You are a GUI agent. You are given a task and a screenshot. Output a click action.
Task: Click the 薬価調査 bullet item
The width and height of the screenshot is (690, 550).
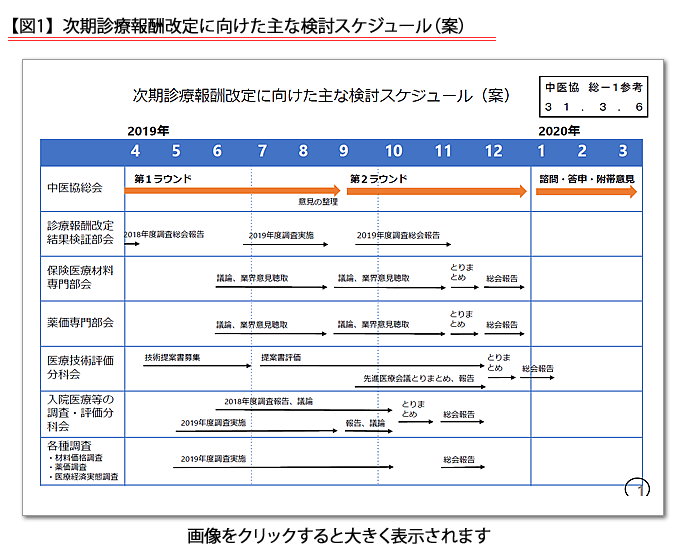pos(68,467)
